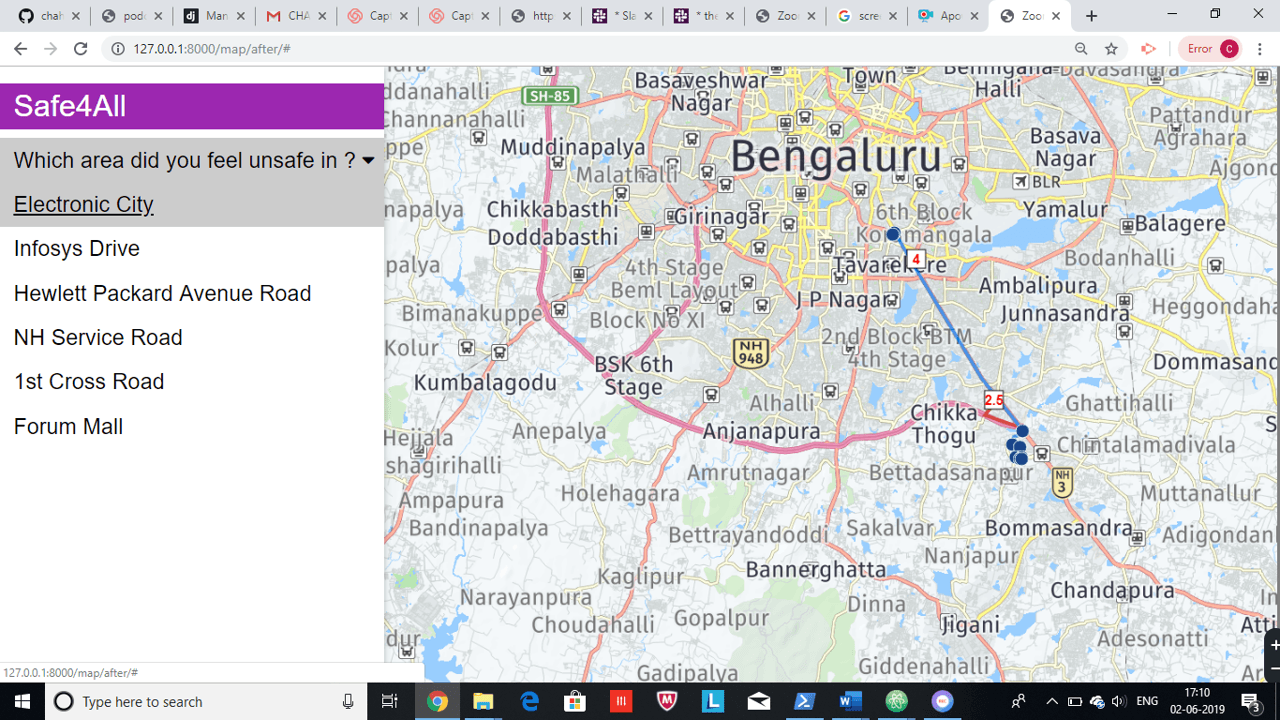Screen dimensions: 1280x720
Task: Go forward with the browser forward arrow
Action: click(x=50, y=48)
